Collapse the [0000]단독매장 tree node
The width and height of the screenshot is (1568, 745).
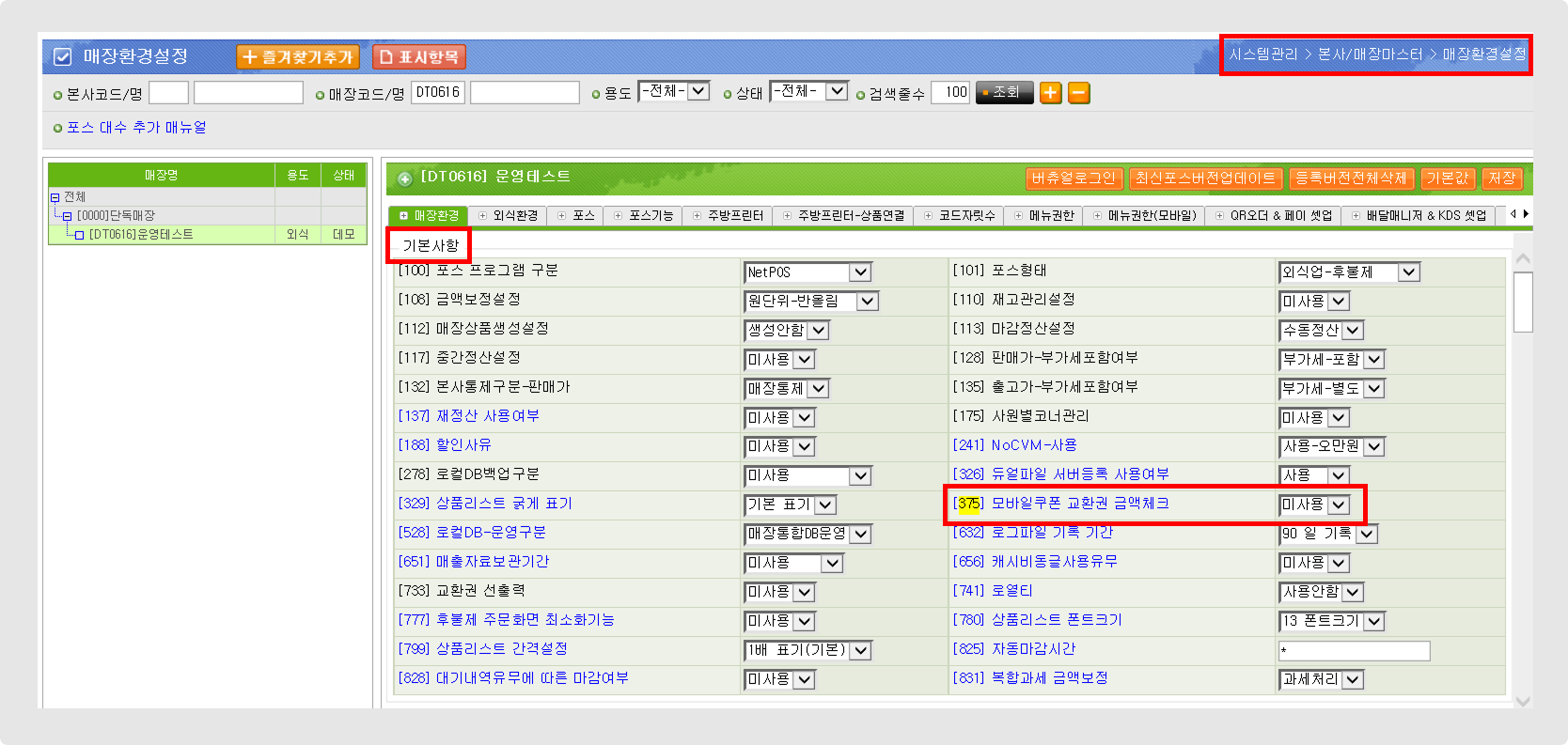67,216
